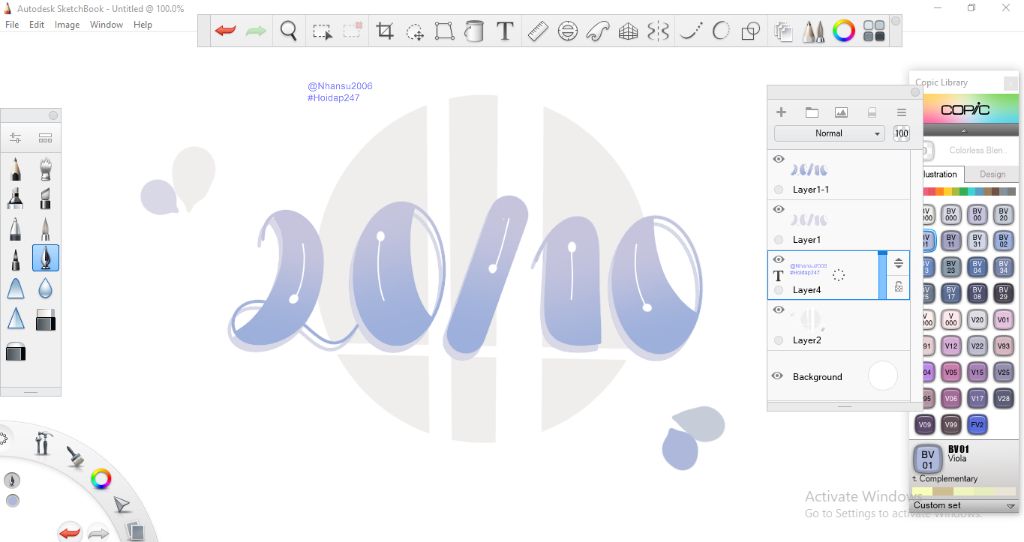Add image layer icon in Layer panel
The height and width of the screenshot is (542, 1024).
point(841,112)
